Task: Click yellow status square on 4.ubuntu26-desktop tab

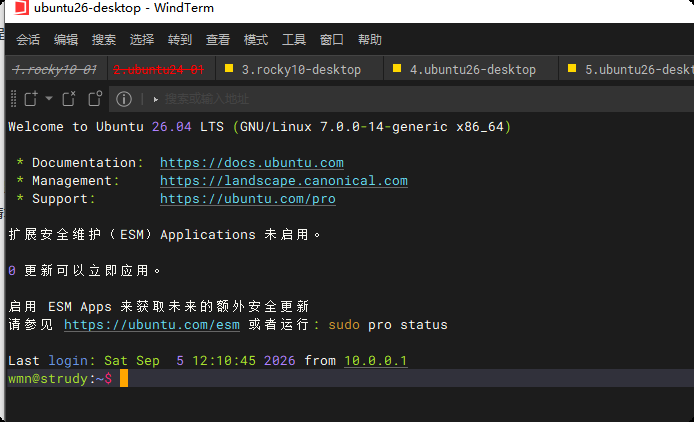Action: (x=397, y=68)
